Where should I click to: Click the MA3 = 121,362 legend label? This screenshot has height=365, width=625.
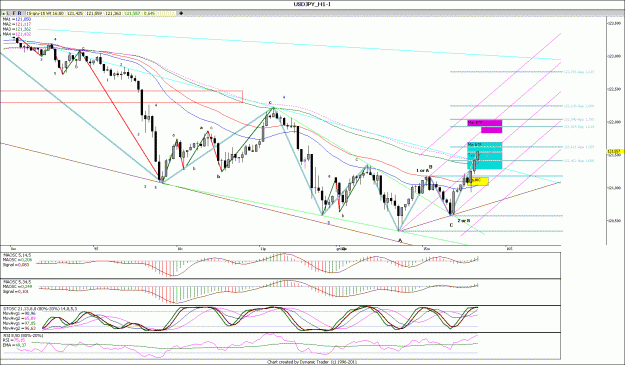(x=17, y=29)
